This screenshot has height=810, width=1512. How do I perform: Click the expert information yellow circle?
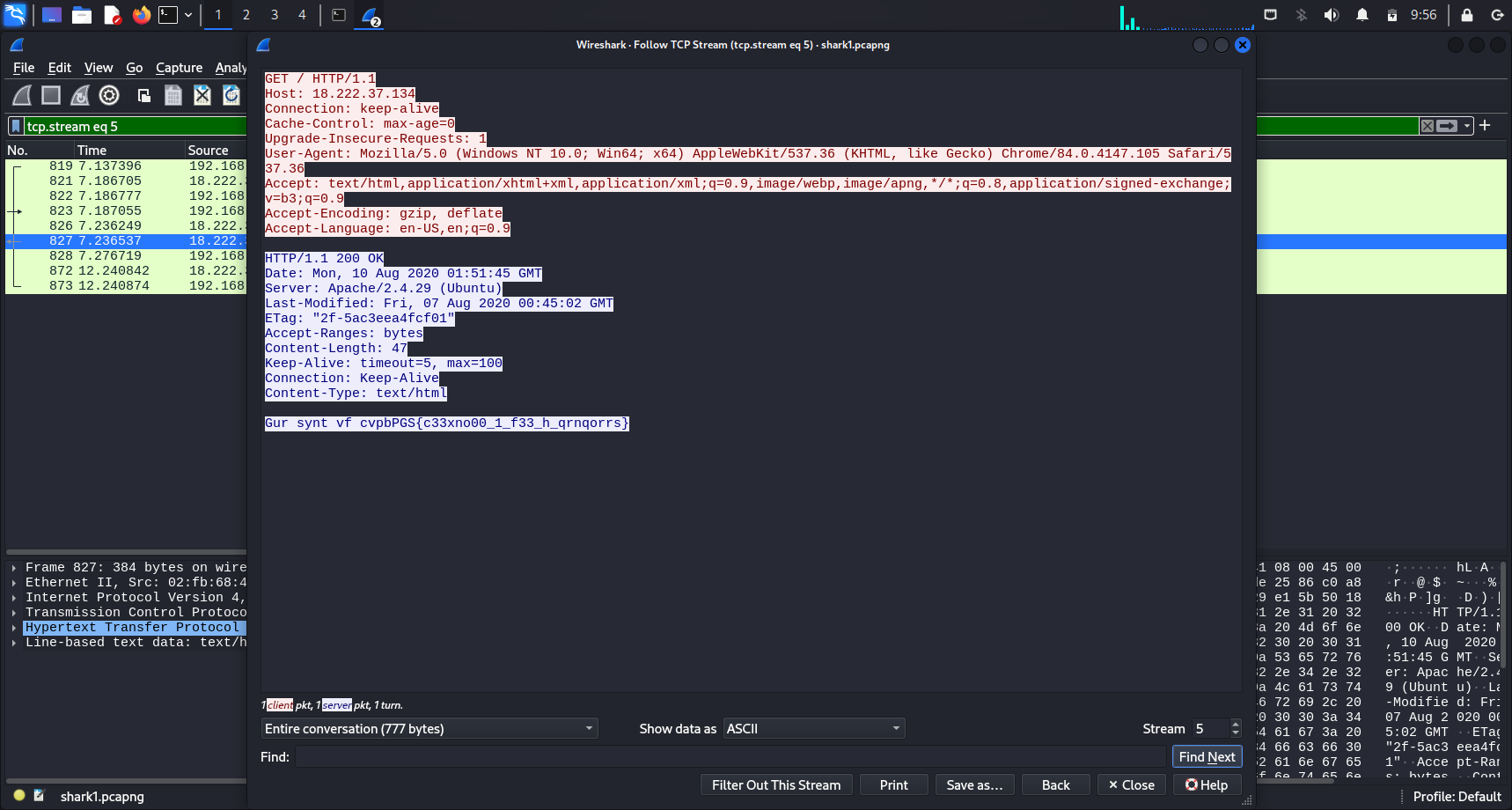coord(19,795)
